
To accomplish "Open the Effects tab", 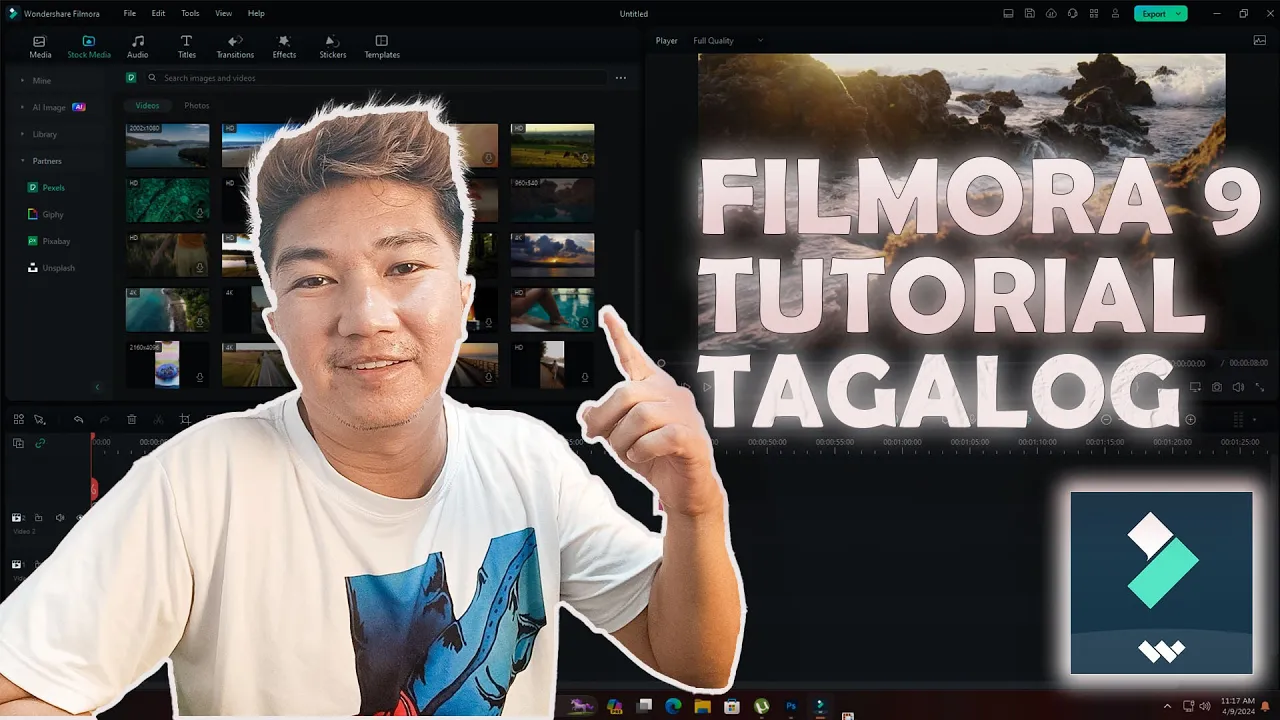I will tap(284, 47).
